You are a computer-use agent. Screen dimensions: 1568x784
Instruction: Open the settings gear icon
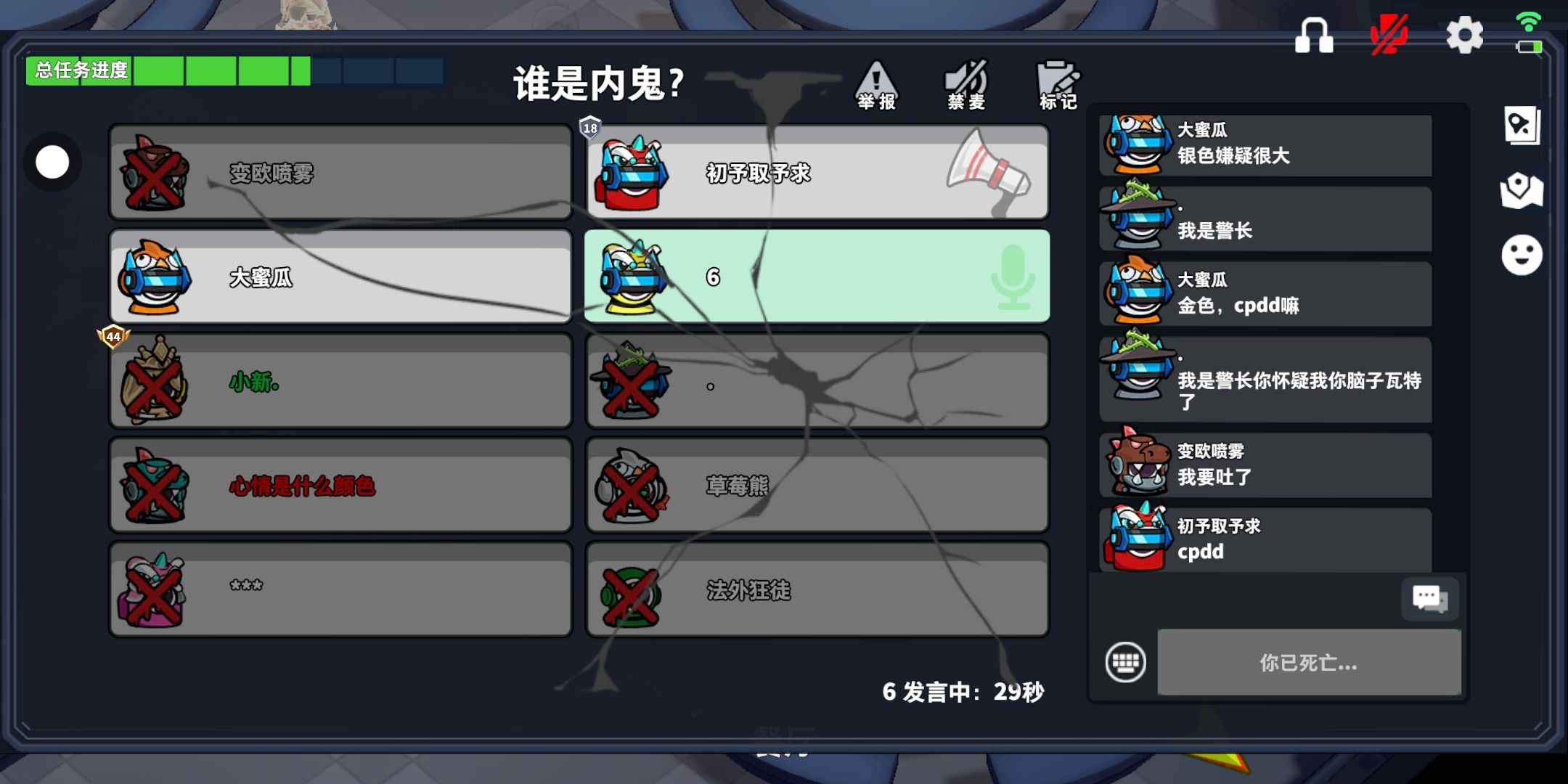(x=1464, y=35)
